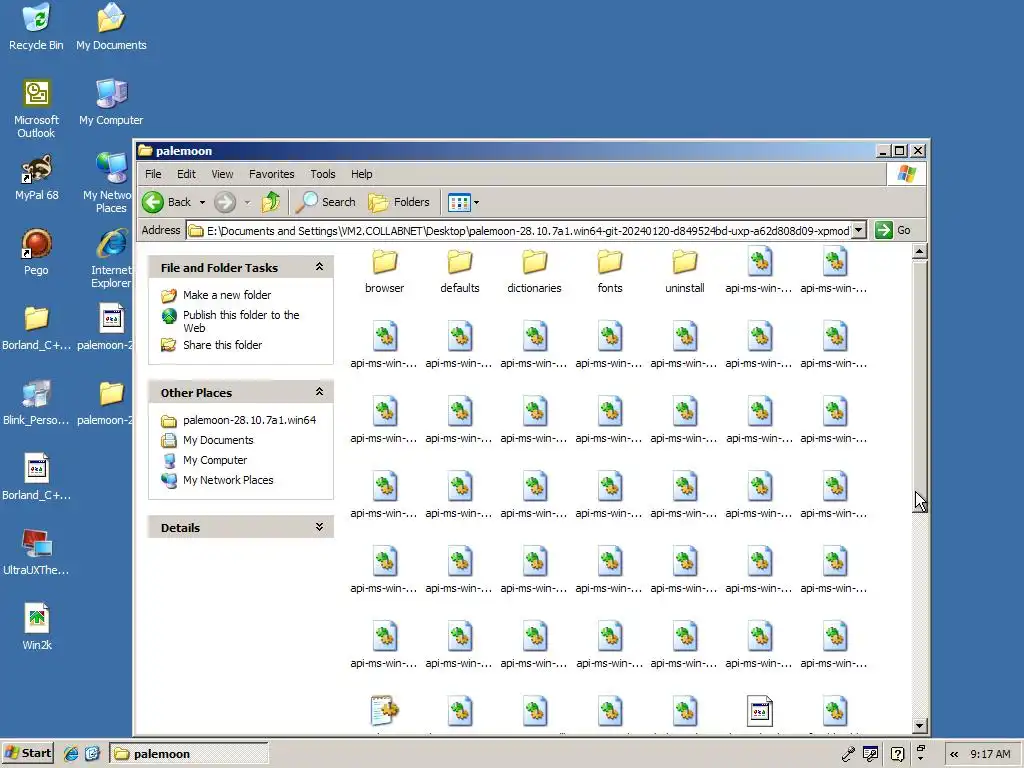
Task: Open the browser folder
Action: 385,272
